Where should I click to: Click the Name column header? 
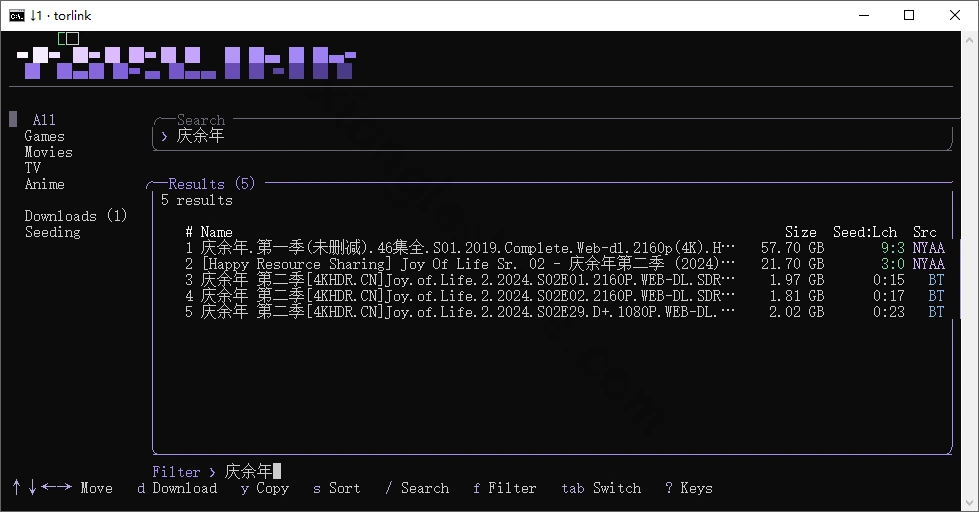click(216, 232)
